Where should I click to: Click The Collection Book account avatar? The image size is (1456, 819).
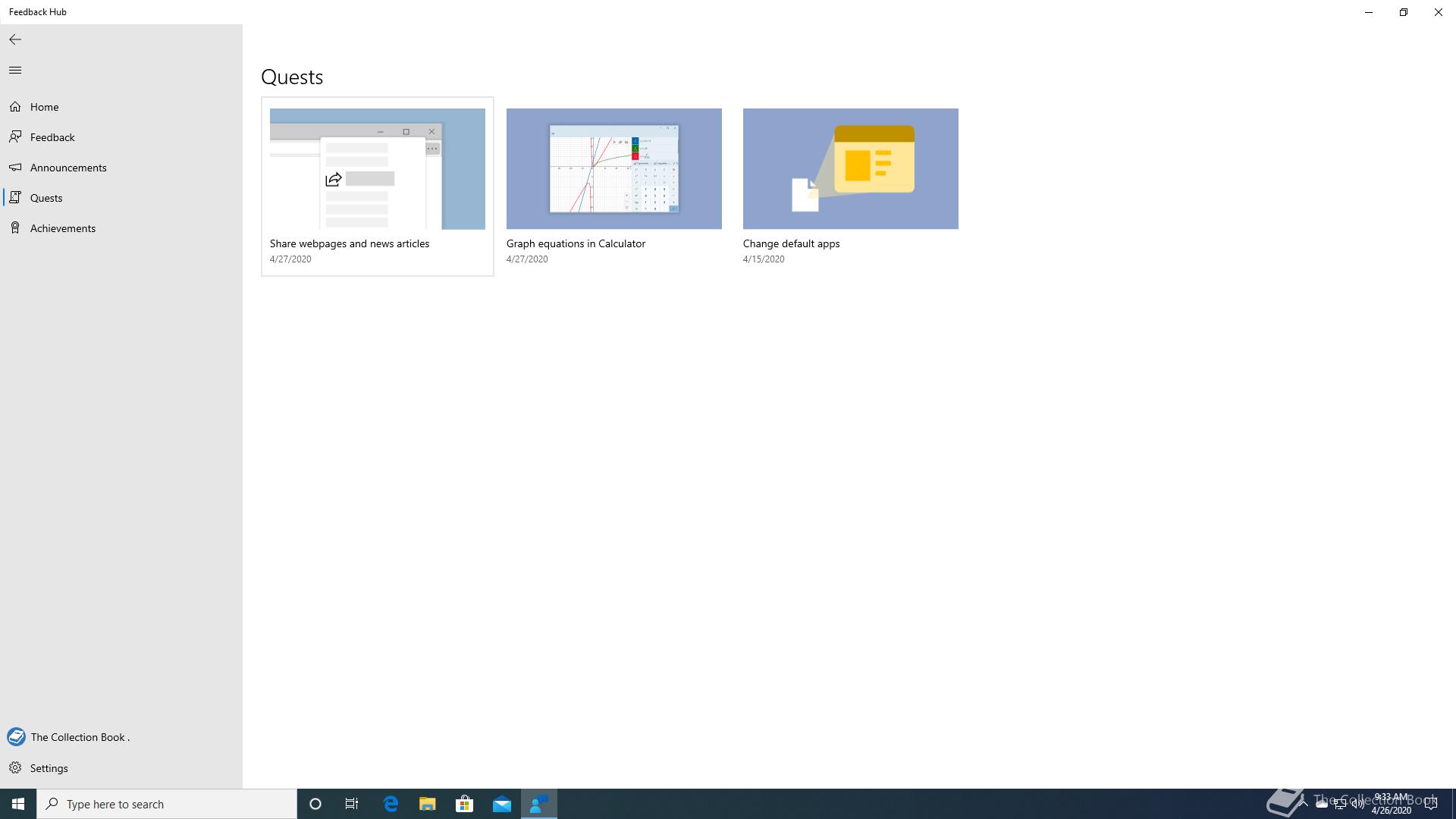pos(16,737)
